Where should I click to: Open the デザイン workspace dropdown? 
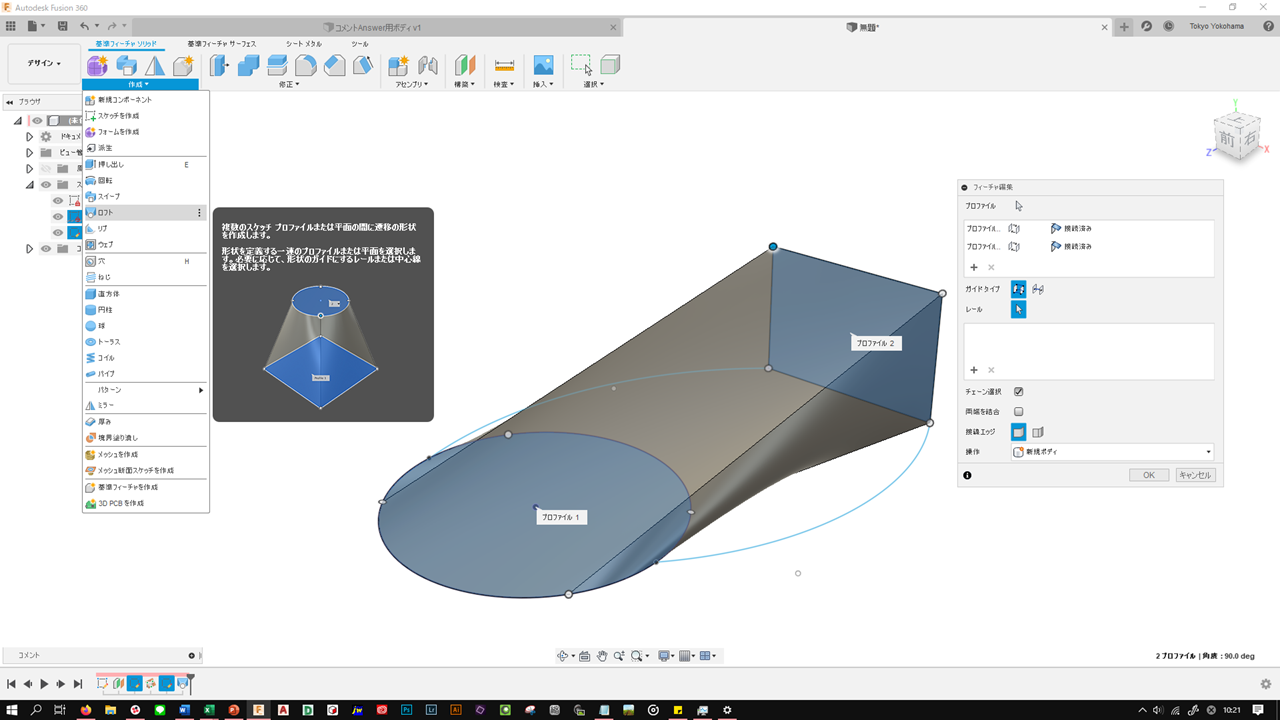pos(44,63)
